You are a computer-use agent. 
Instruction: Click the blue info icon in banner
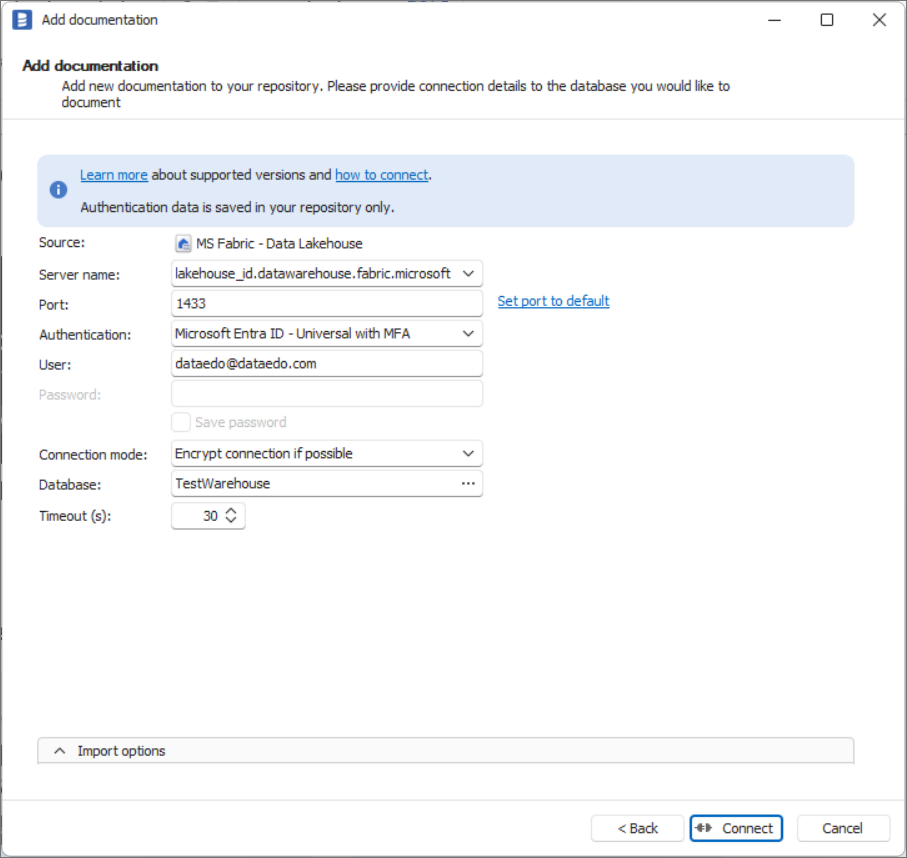pyautogui.click(x=58, y=190)
